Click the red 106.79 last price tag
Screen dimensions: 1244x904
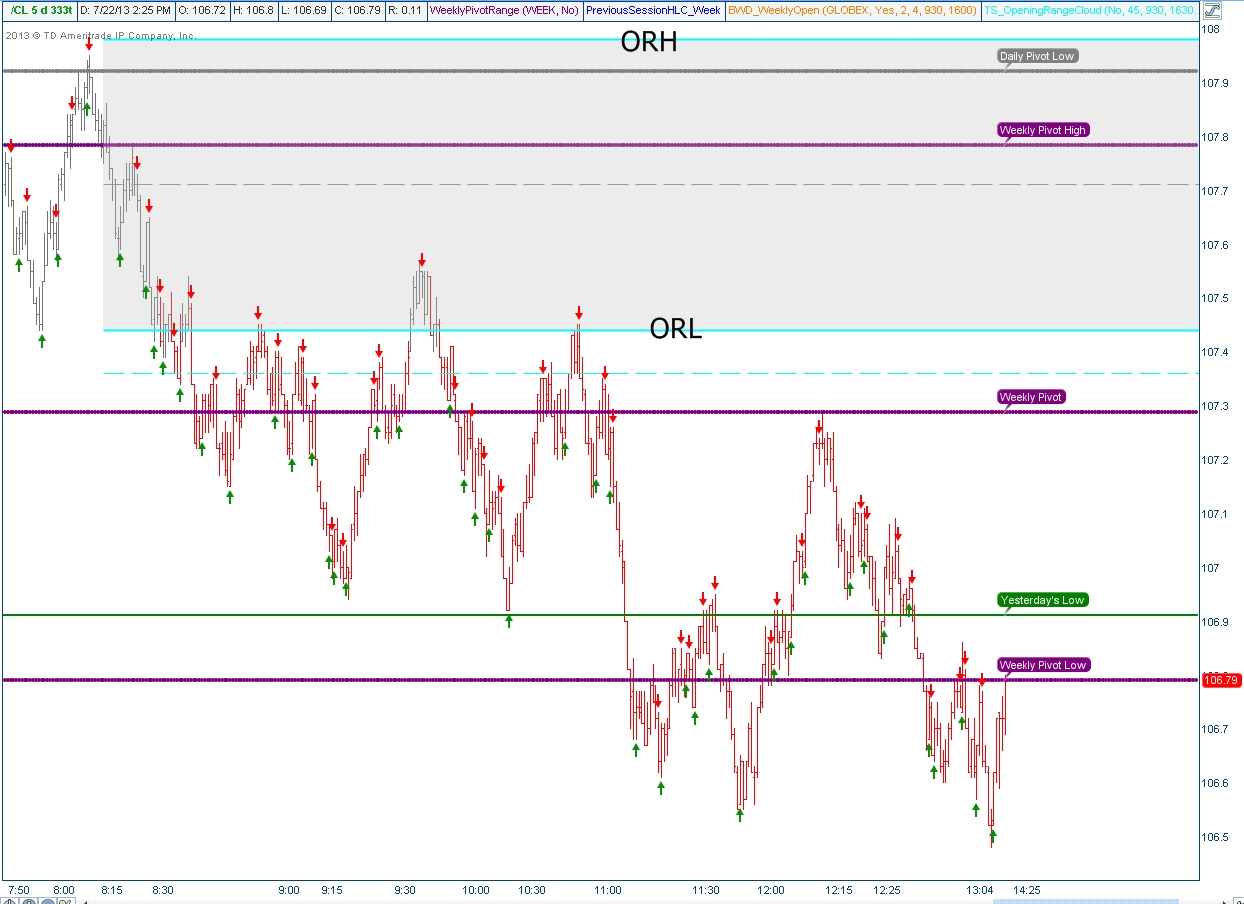tap(1221, 680)
